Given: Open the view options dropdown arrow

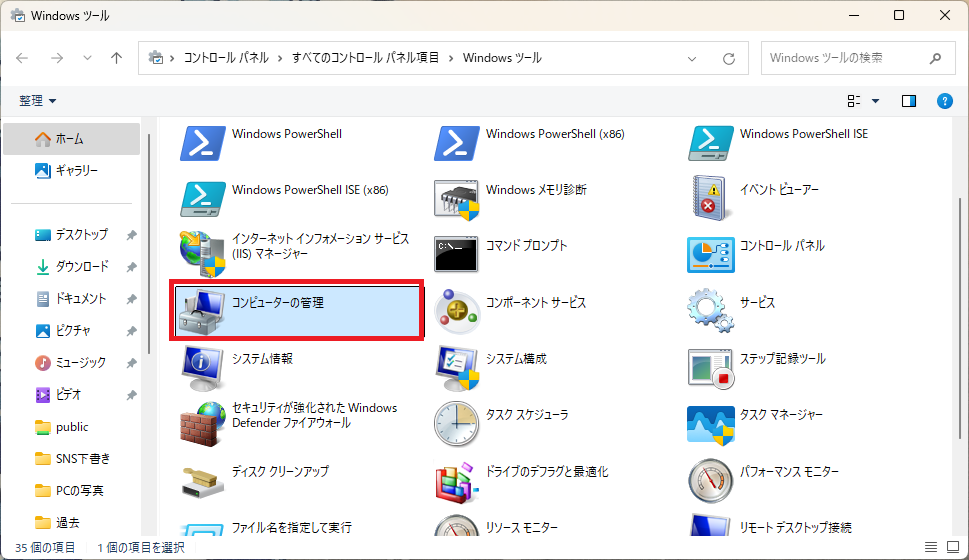Looking at the screenshot, I should click(876, 101).
